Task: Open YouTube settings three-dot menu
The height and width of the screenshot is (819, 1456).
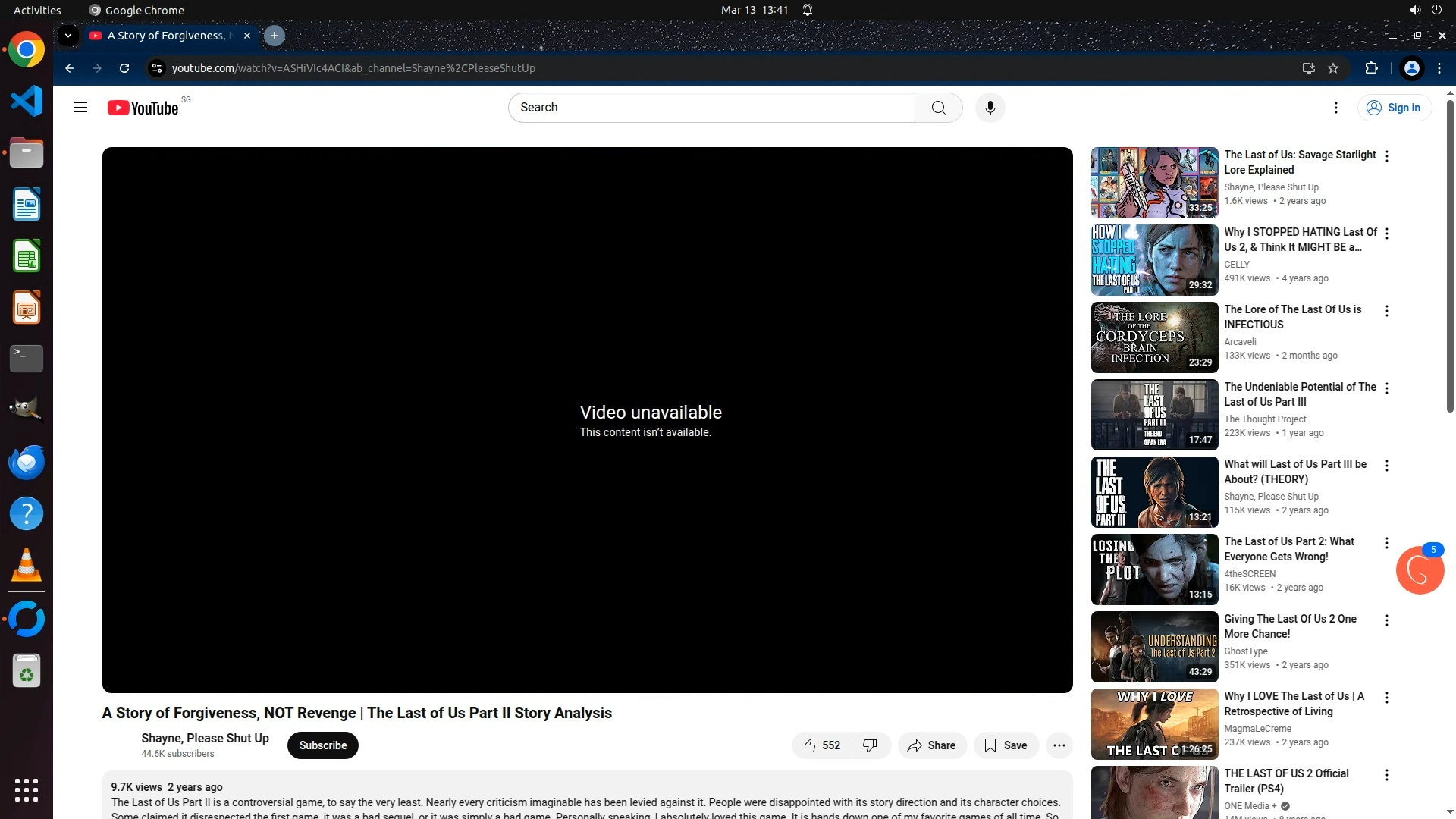Action: pyautogui.click(x=1336, y=108)
